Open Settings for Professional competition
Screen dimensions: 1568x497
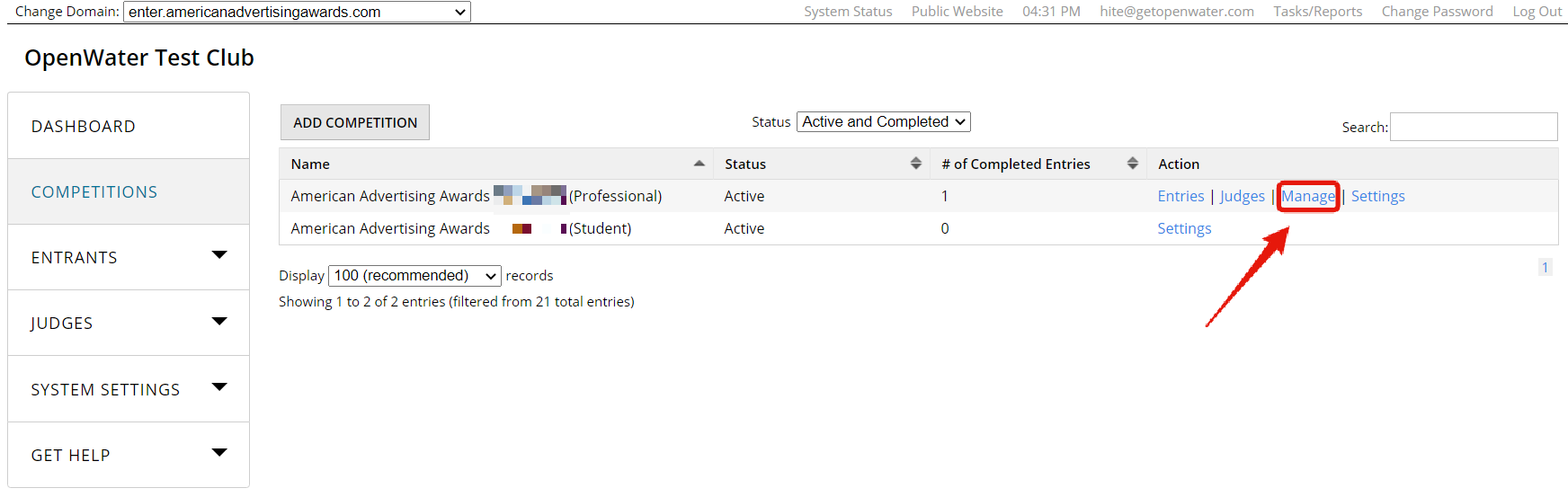click(x=1377, y=196)
